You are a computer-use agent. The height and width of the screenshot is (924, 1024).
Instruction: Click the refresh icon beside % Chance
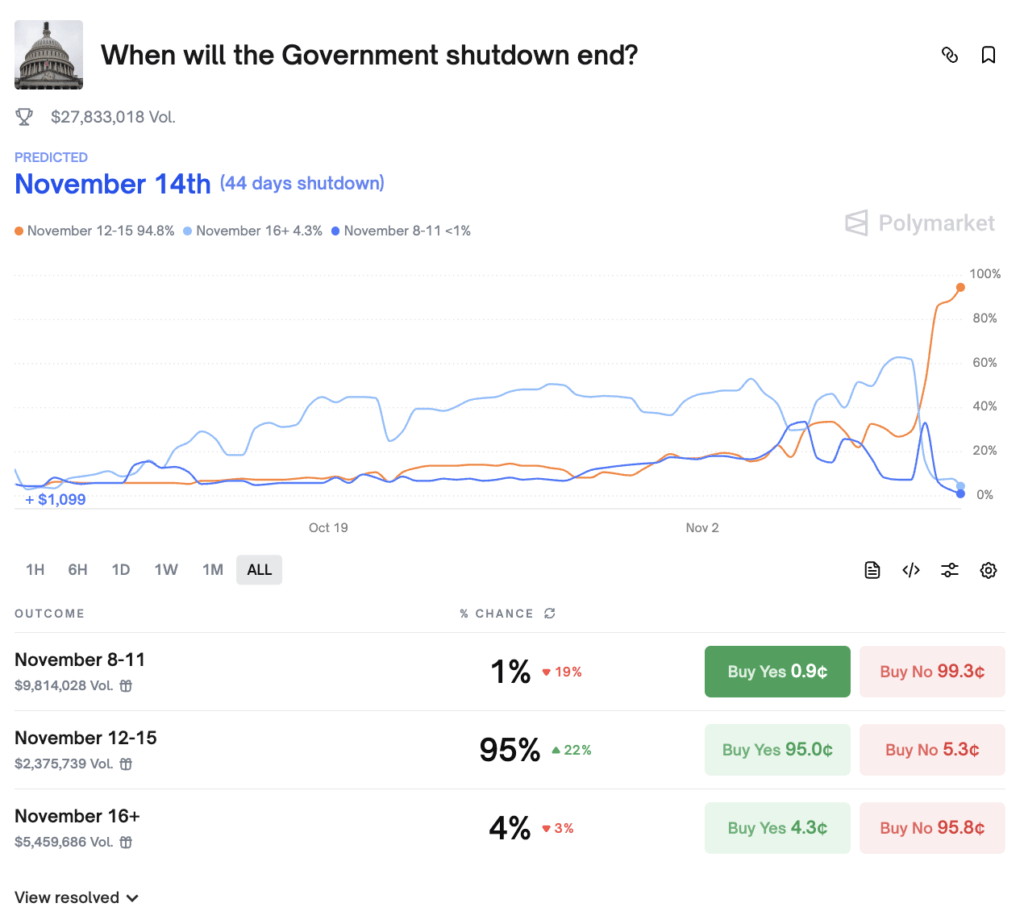[549, 613]
